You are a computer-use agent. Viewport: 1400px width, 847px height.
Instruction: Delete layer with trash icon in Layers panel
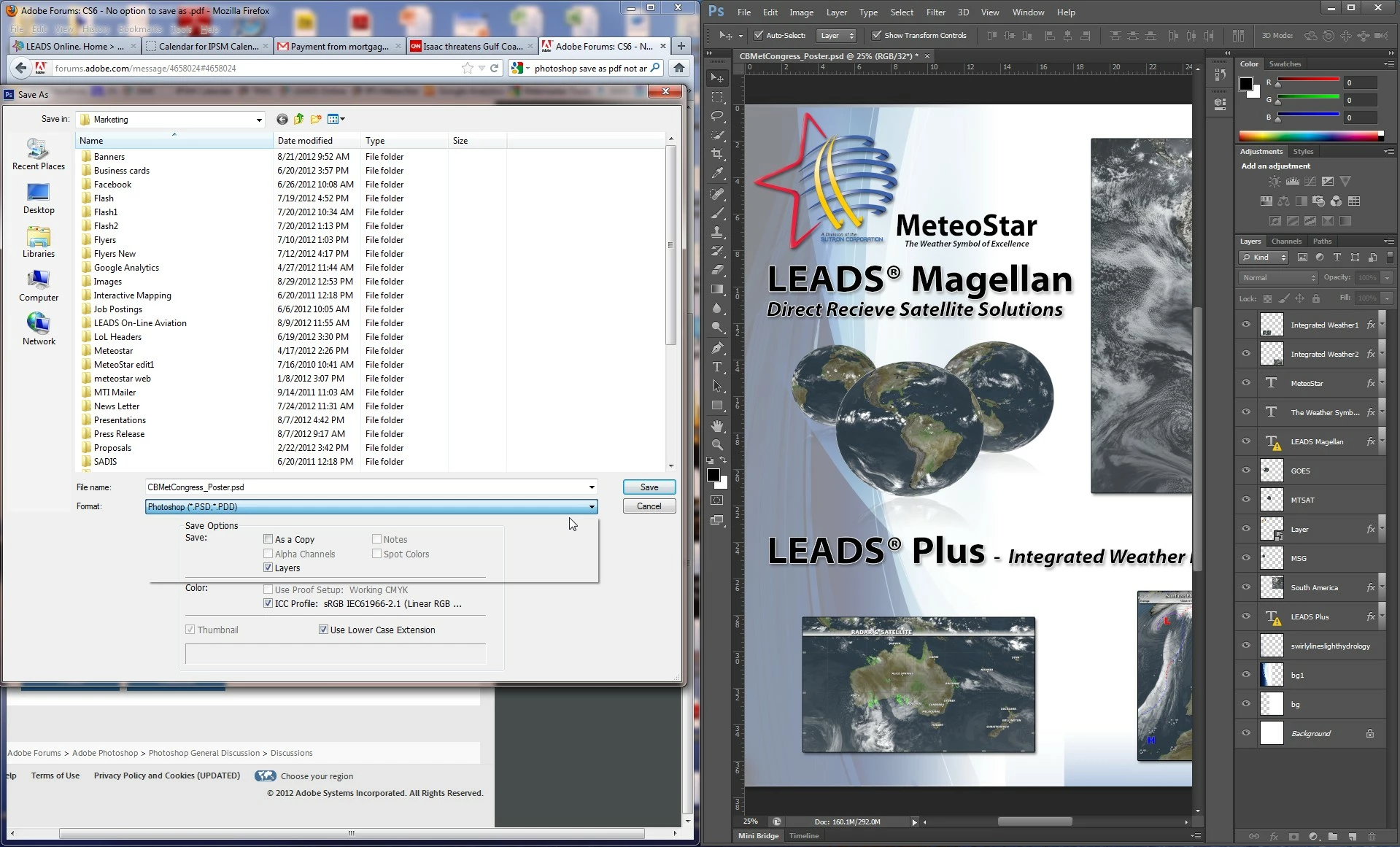tap(1372, 837)
